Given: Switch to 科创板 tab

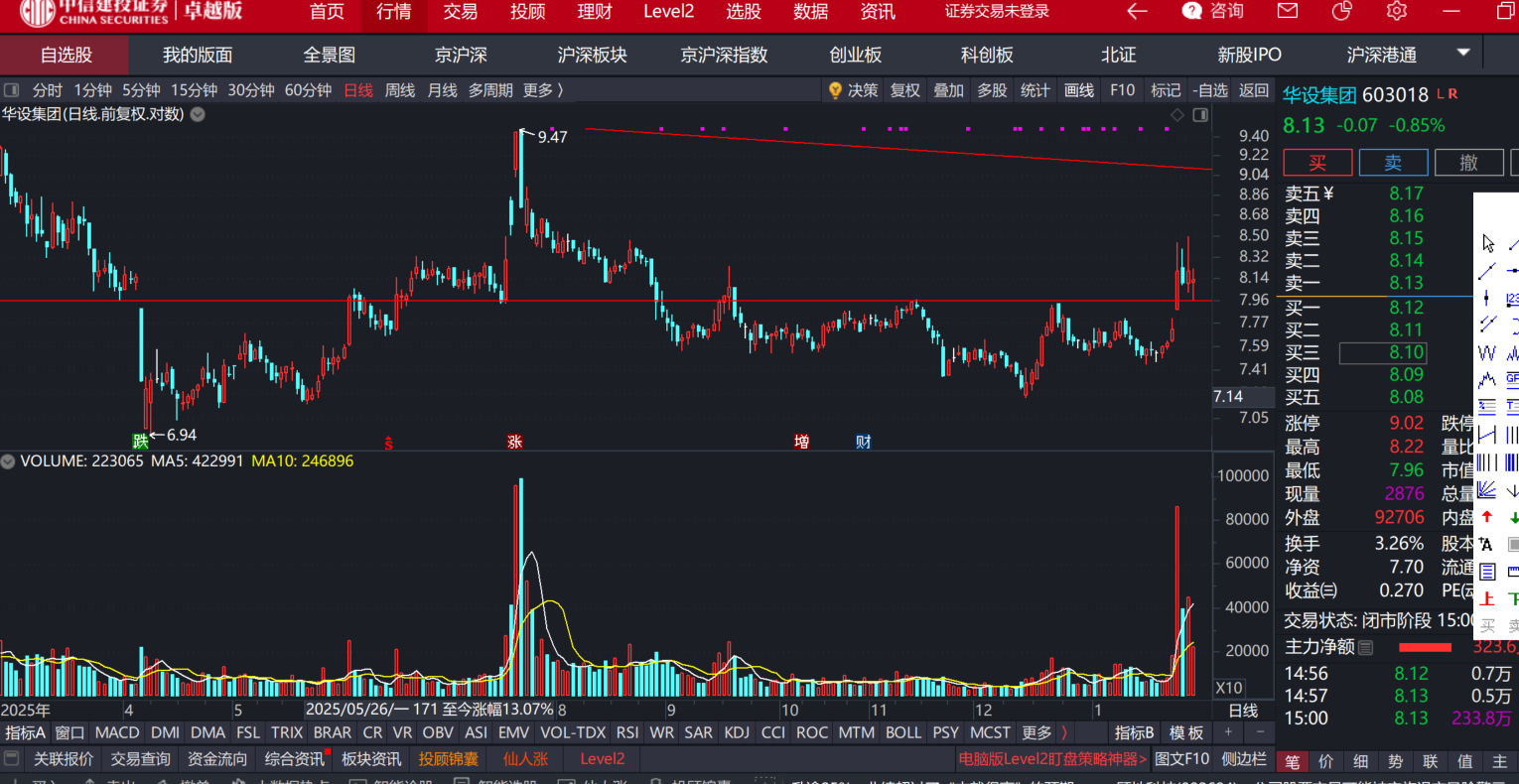Looking at the screenshot, I should [987, 55].
